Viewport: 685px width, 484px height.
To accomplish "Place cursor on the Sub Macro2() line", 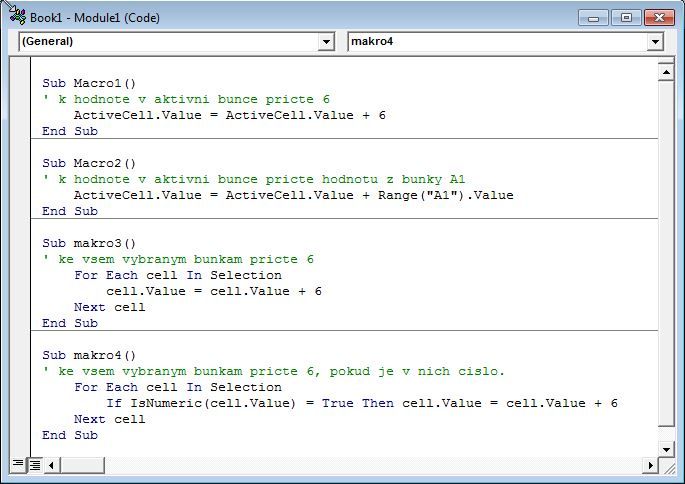I will (x=90, y=163).
